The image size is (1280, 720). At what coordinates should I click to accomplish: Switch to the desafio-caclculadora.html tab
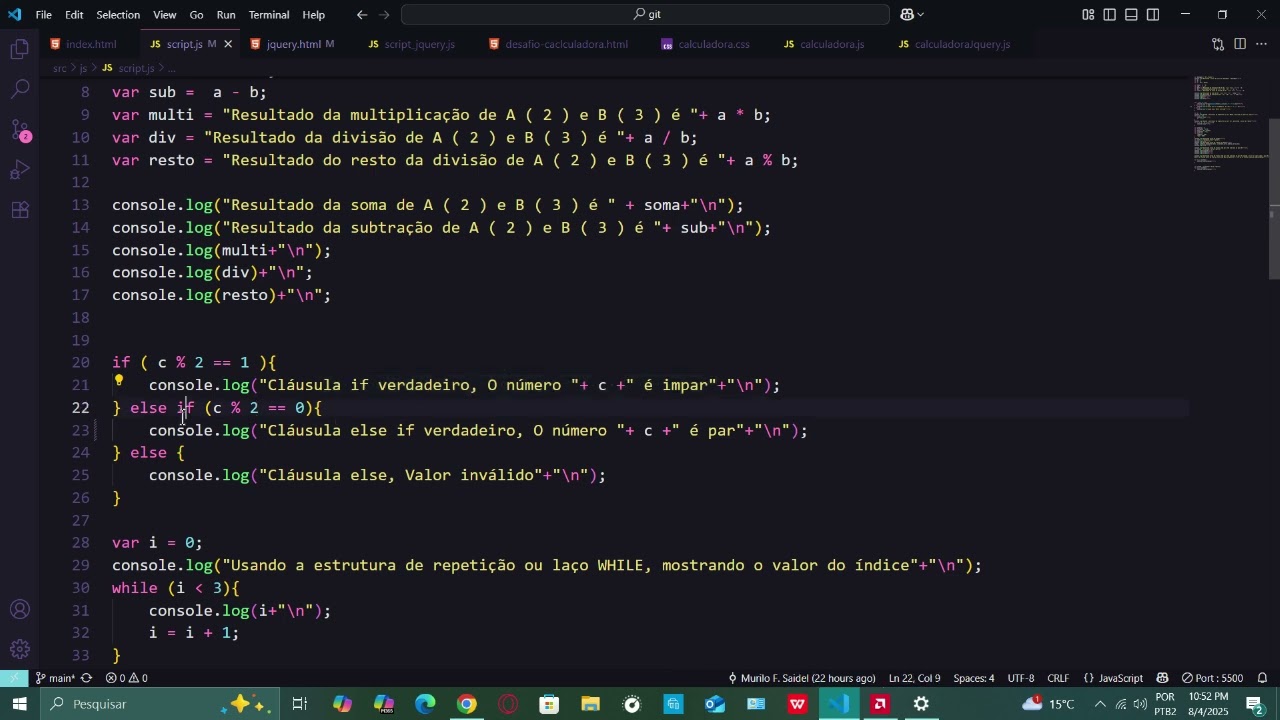(x=564, y=45)
